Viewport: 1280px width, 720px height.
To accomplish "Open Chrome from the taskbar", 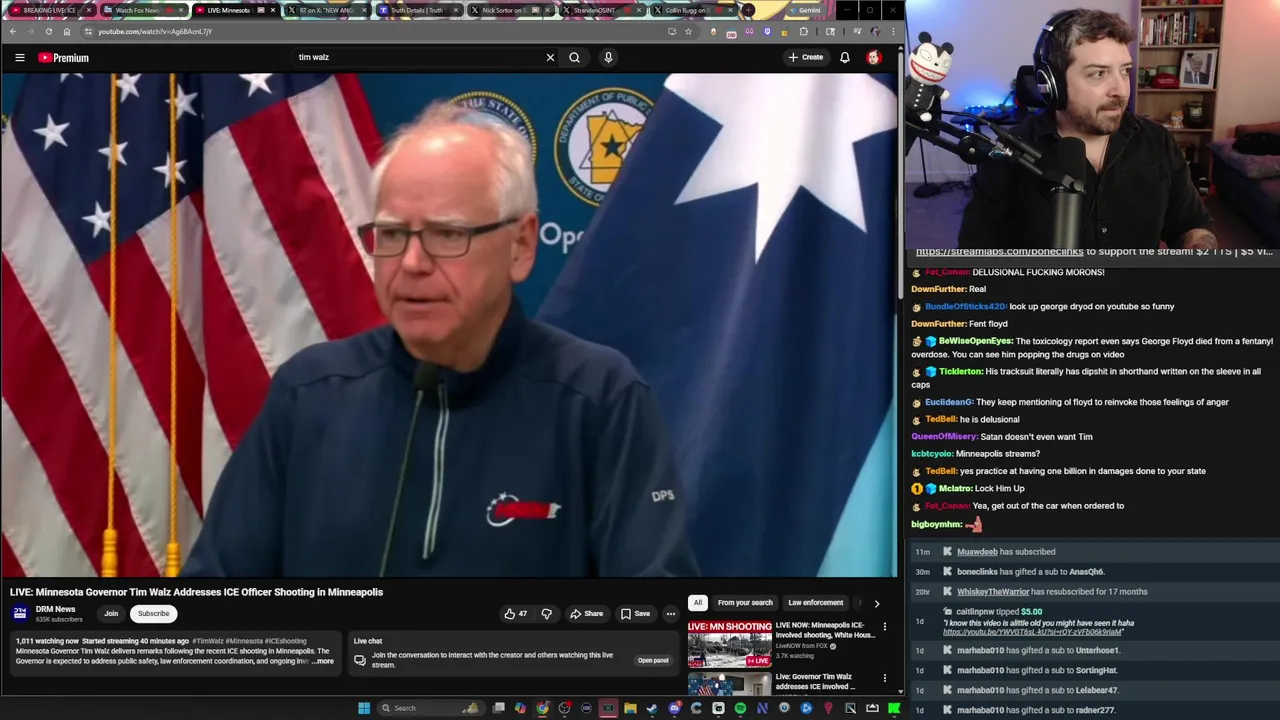I will pos(542,708).
